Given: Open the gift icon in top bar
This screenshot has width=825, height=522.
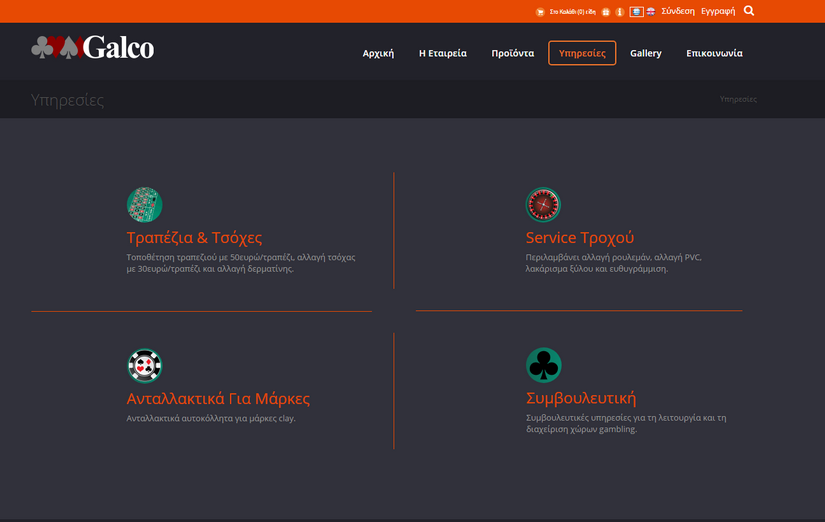Looking at the screenshot, I should (606, 12).
